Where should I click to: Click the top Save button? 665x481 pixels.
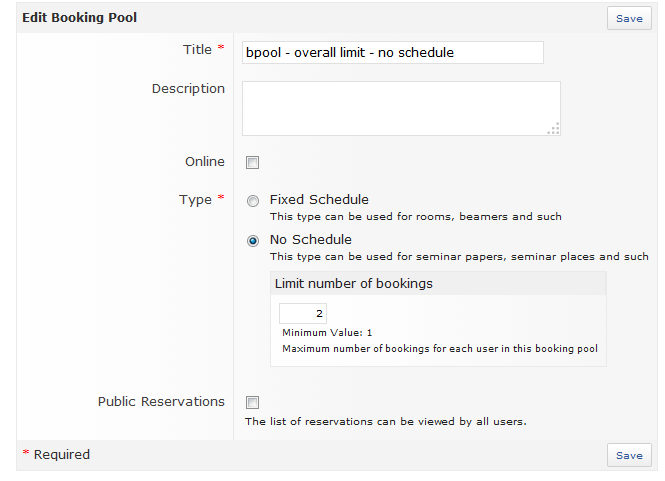[629, 18]
